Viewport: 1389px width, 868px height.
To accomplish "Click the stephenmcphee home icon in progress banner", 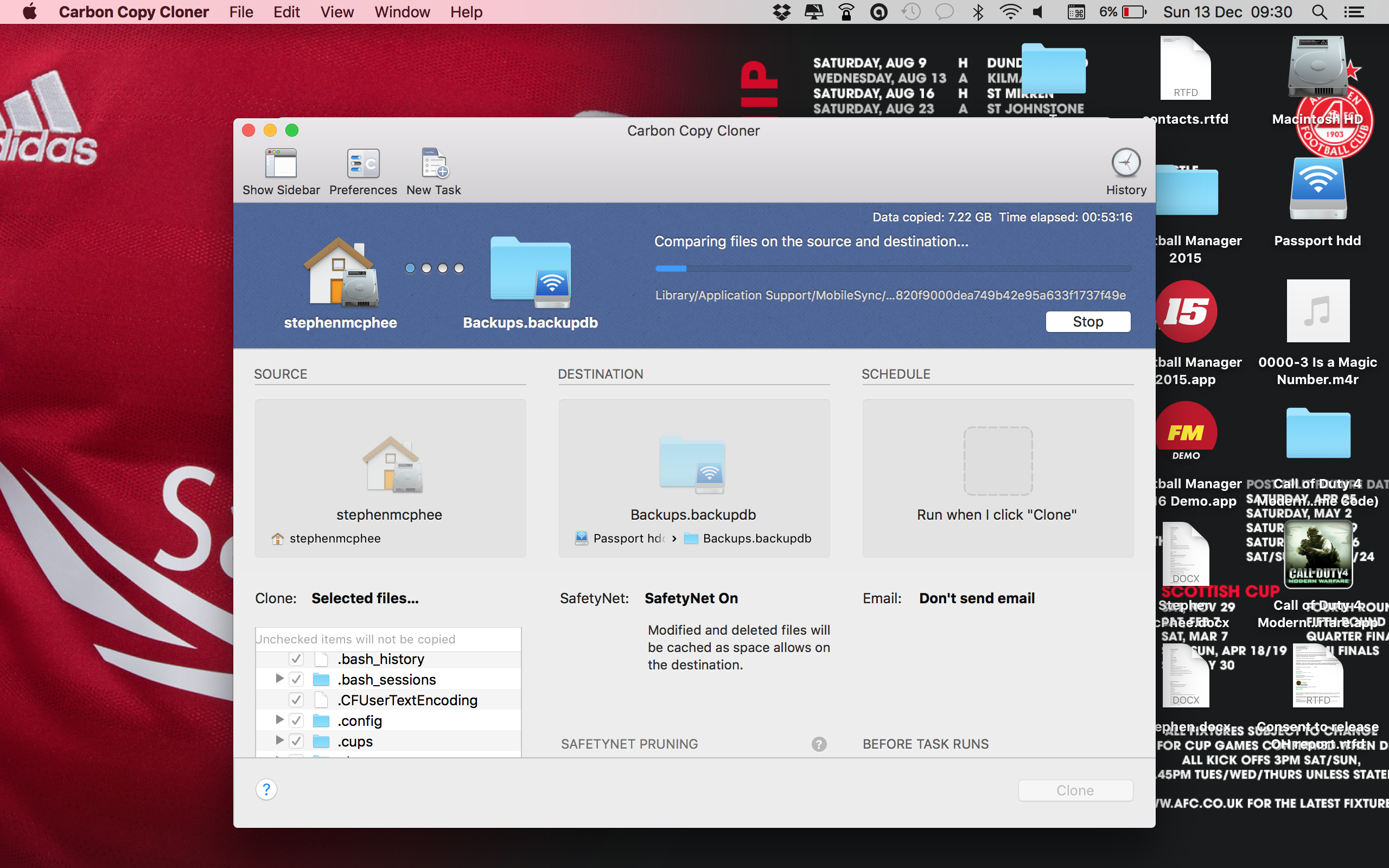I will point(341,272).
